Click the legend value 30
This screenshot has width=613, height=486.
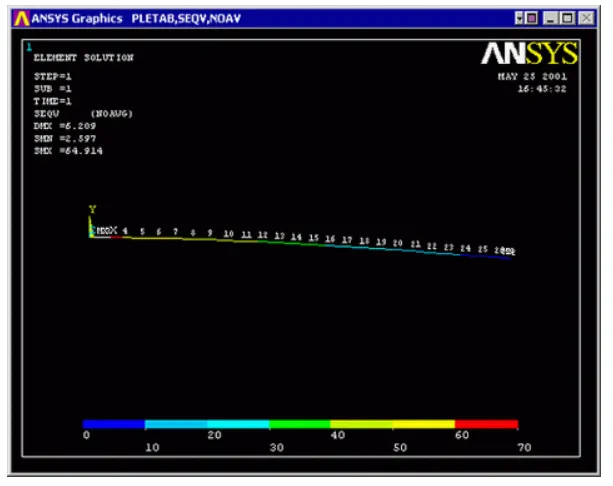pos(276,448)
